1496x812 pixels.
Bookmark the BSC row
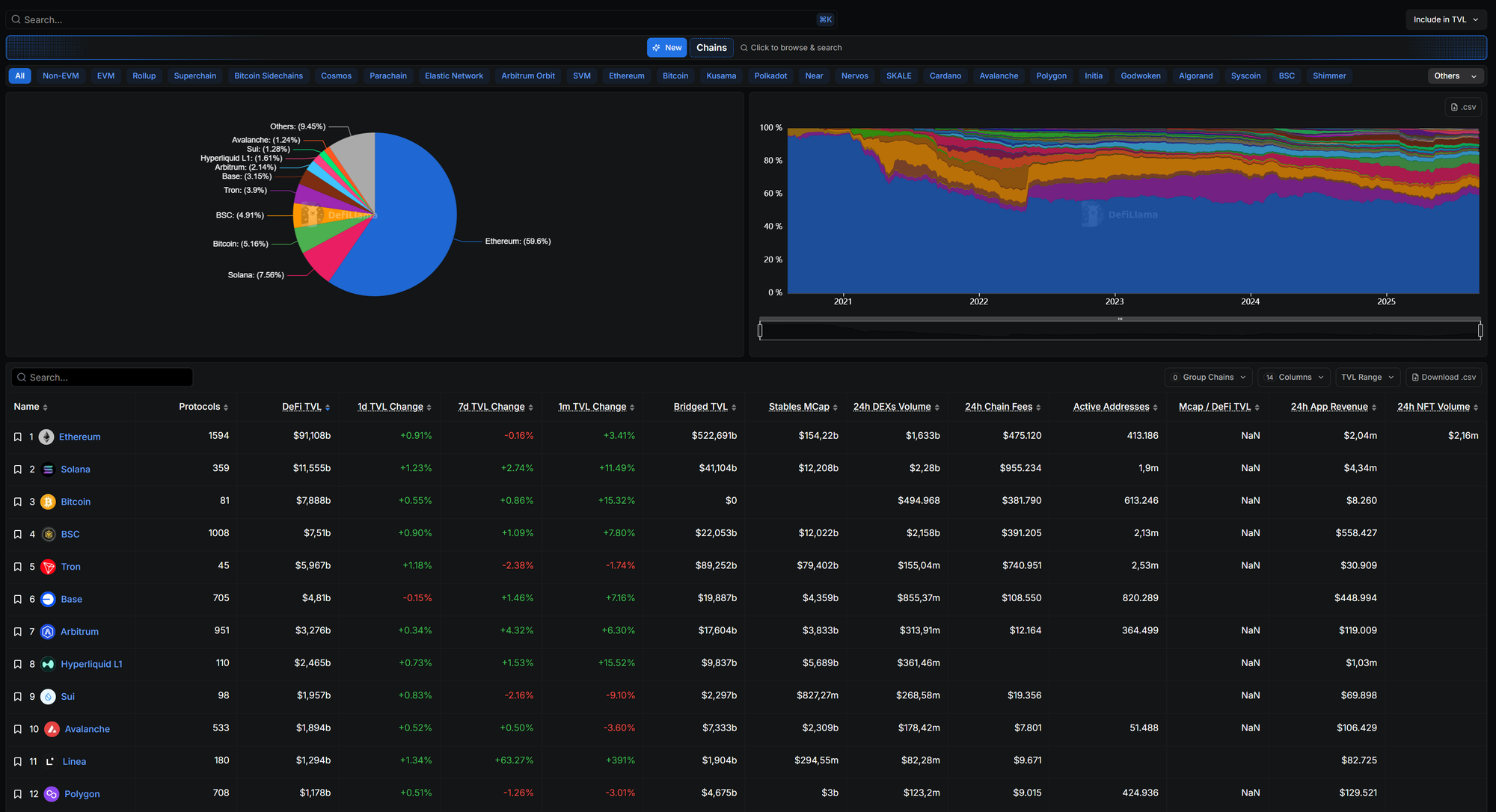pos(18,535)
